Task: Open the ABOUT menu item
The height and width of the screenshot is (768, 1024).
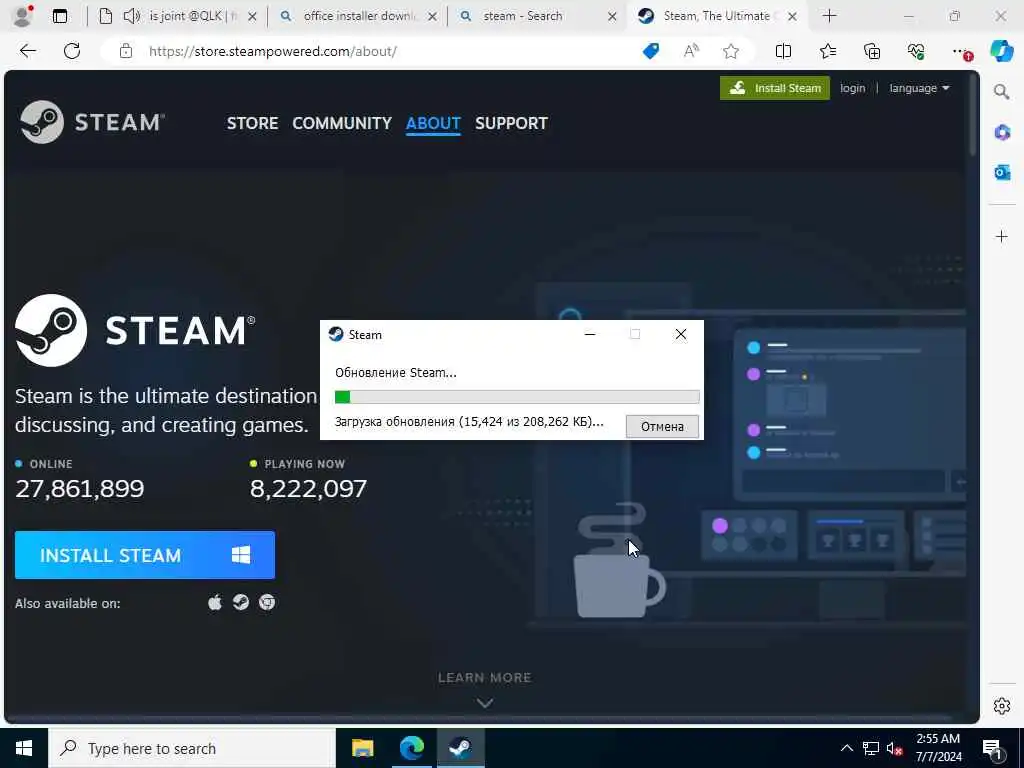Action: pyautogui.click(x=433, y=123)
